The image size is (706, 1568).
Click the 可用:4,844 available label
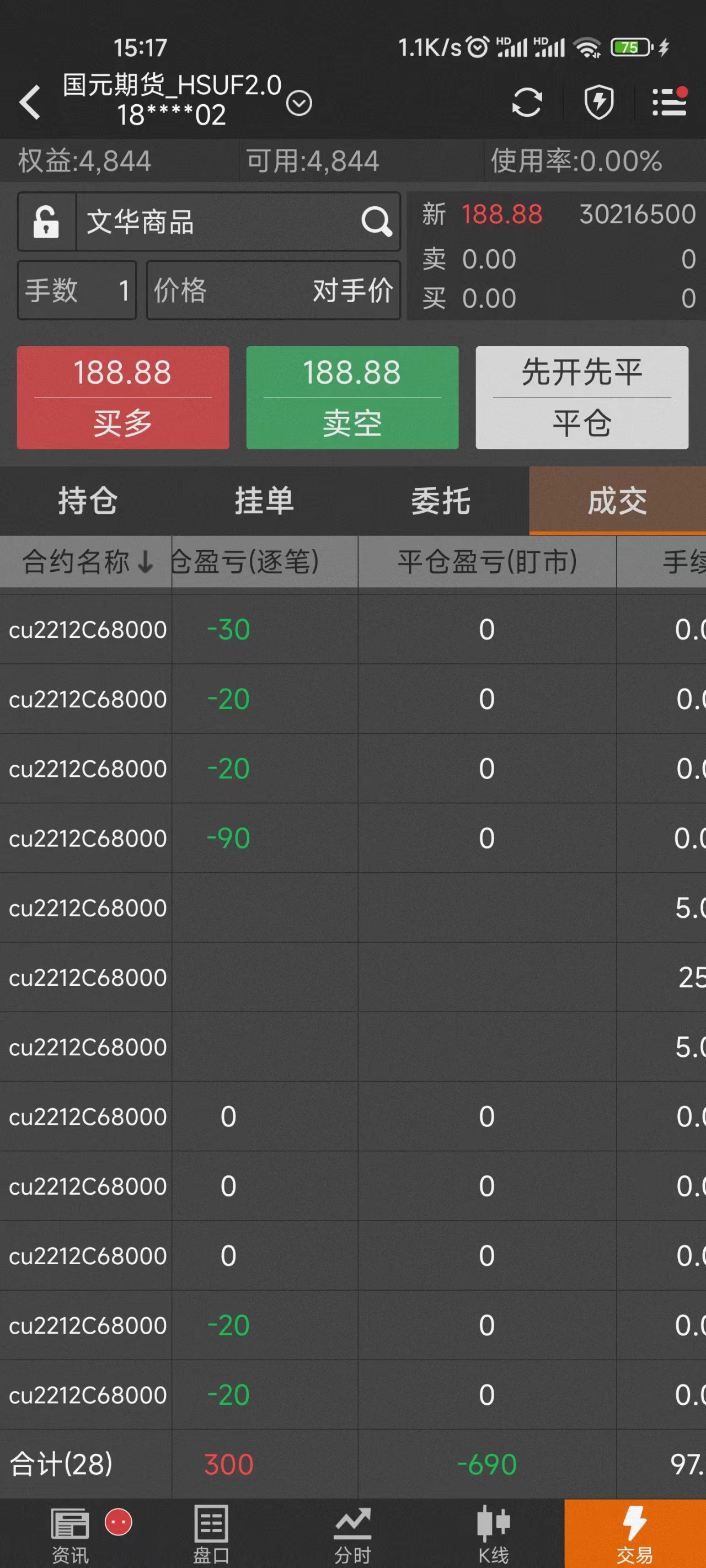coord(313,160)
